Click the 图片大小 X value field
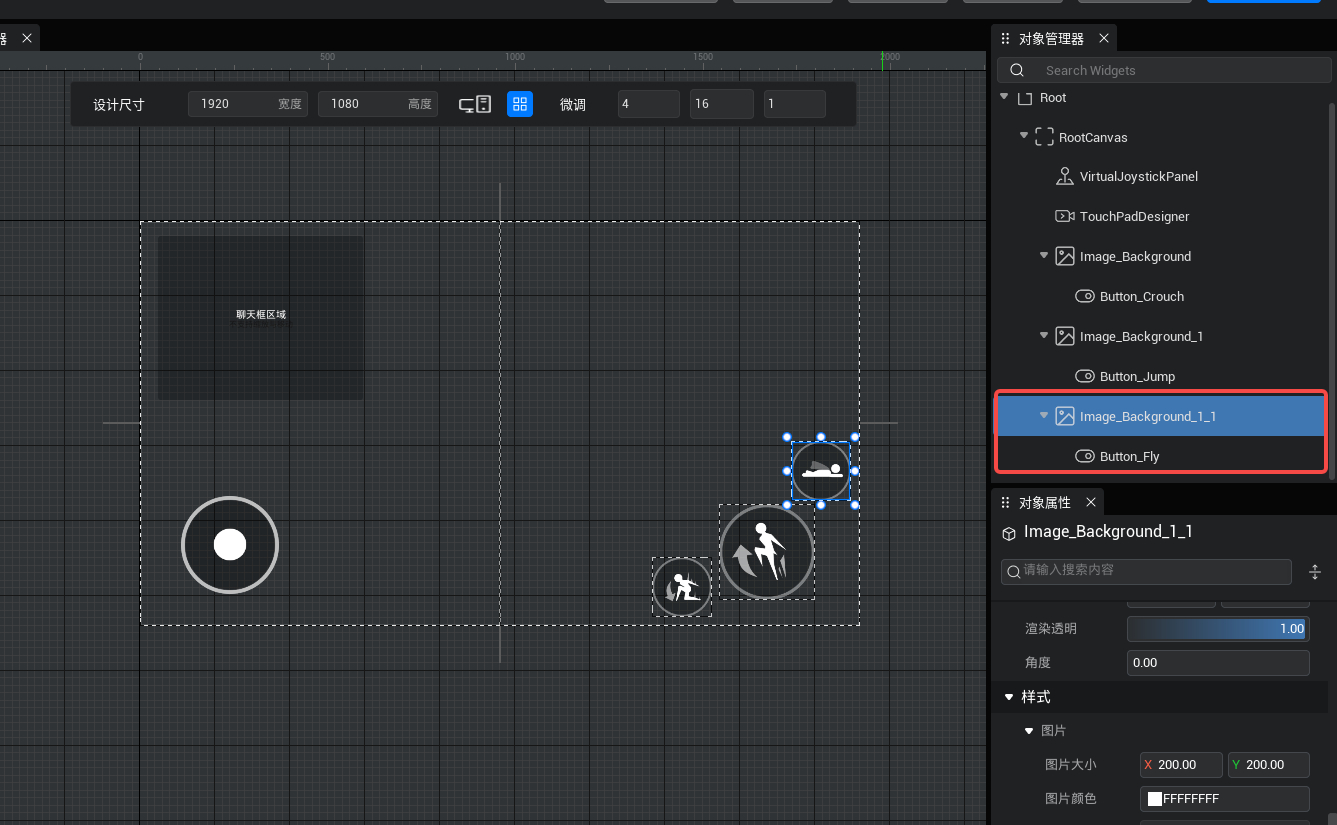1337x825 pixels. 1181,765
